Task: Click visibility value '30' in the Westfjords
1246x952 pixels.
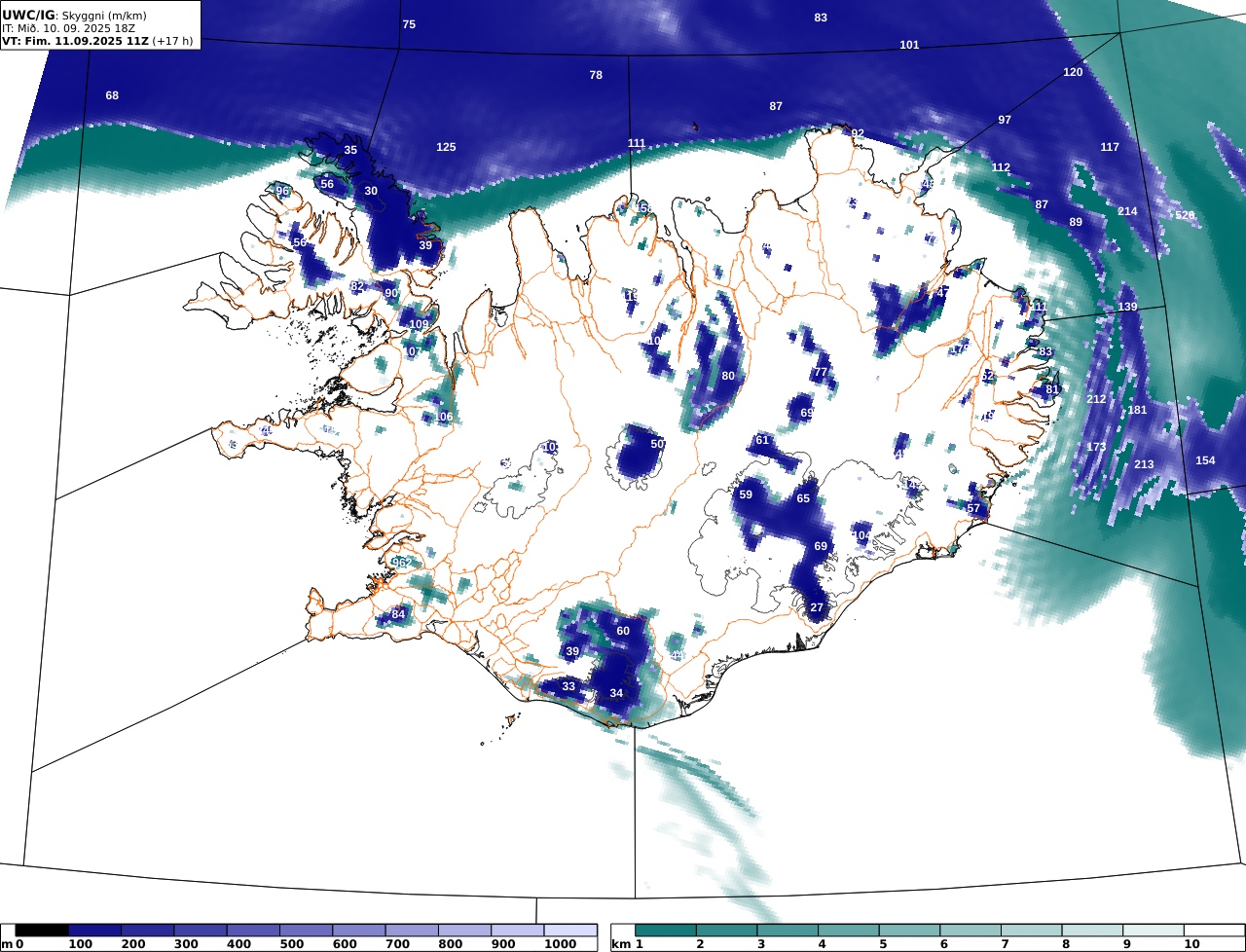Action: [371, 191]
